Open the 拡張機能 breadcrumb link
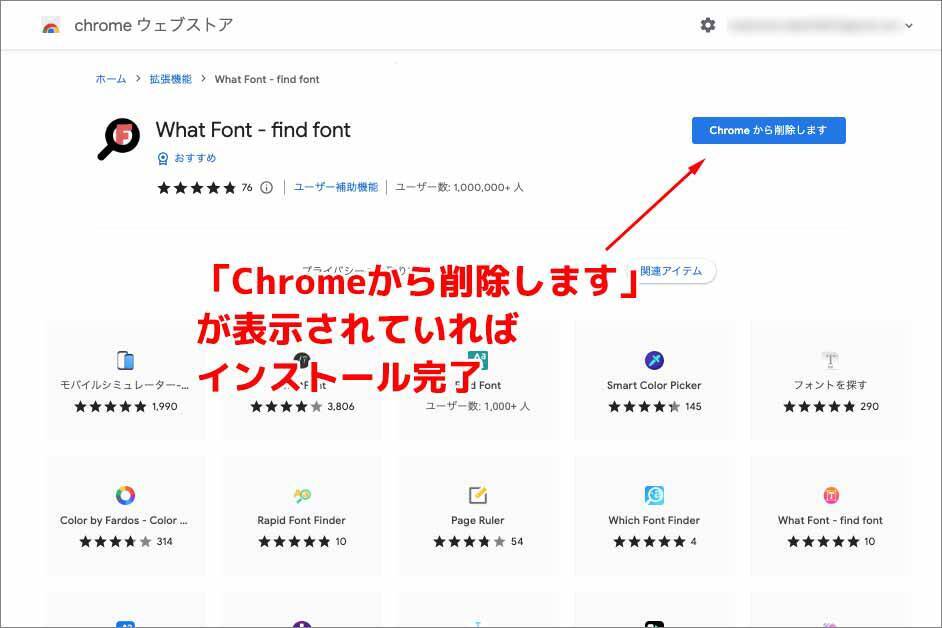This screenshot has height=628, width=942. point(171,79)
